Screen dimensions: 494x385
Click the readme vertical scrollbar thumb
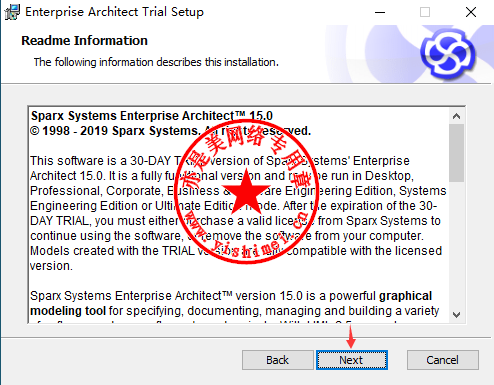click(456, 153)
